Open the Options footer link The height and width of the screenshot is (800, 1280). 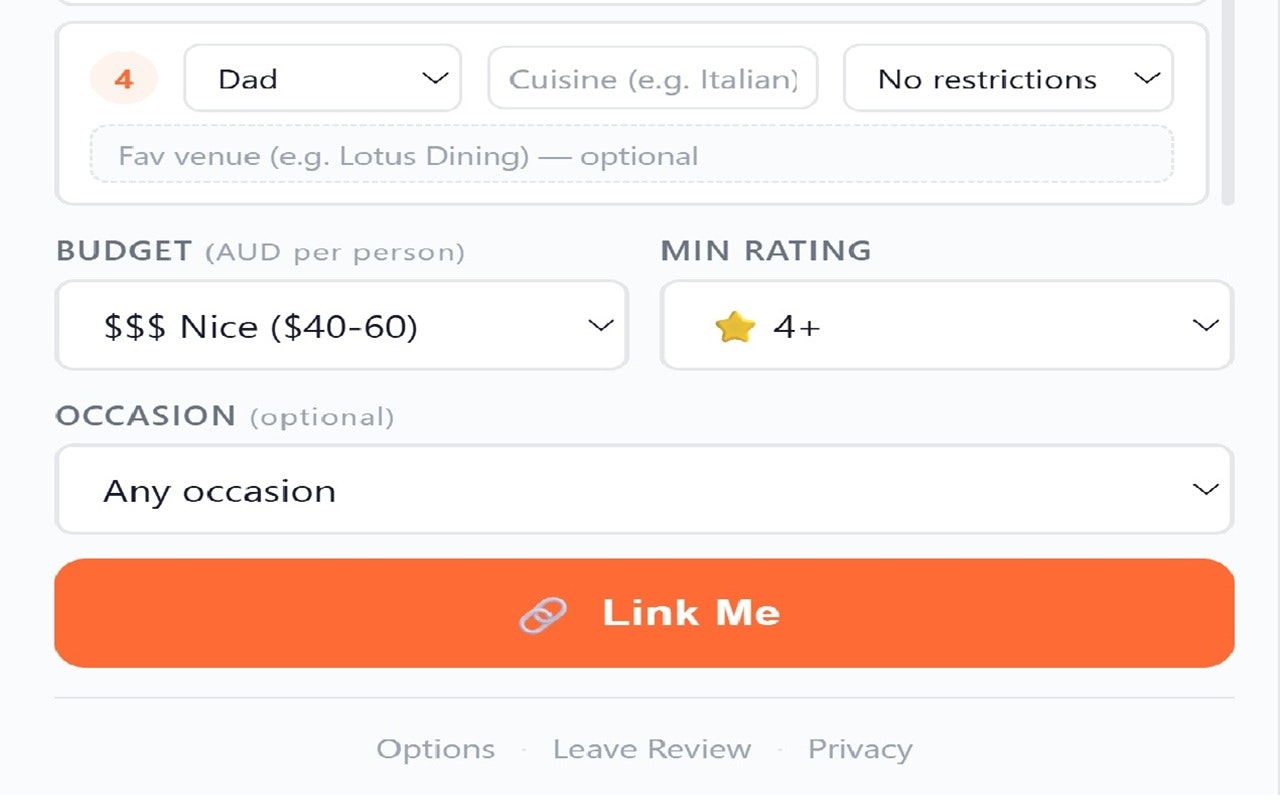pos(435,749)
